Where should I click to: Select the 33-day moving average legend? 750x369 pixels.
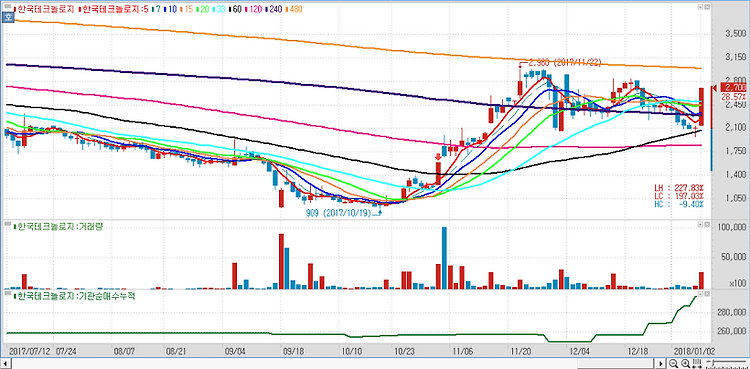pyautogui.click(x=219, y=9)
